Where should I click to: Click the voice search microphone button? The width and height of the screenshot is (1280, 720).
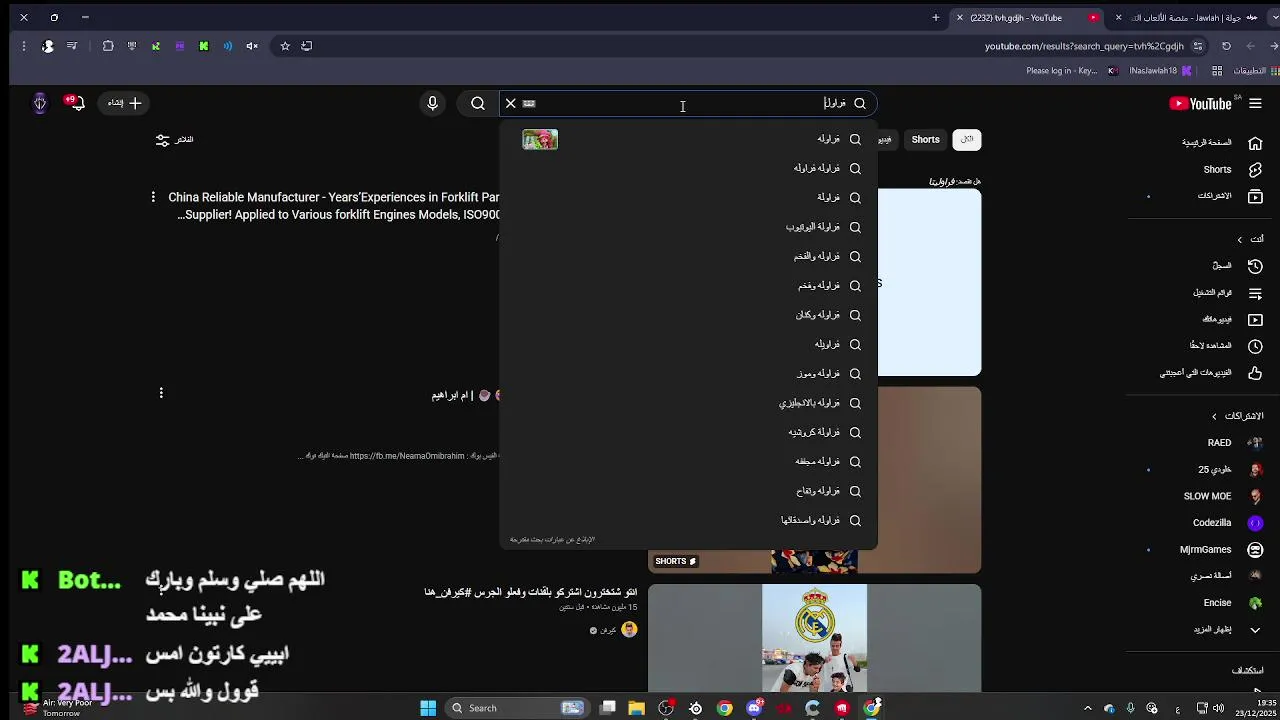(432, 103)
